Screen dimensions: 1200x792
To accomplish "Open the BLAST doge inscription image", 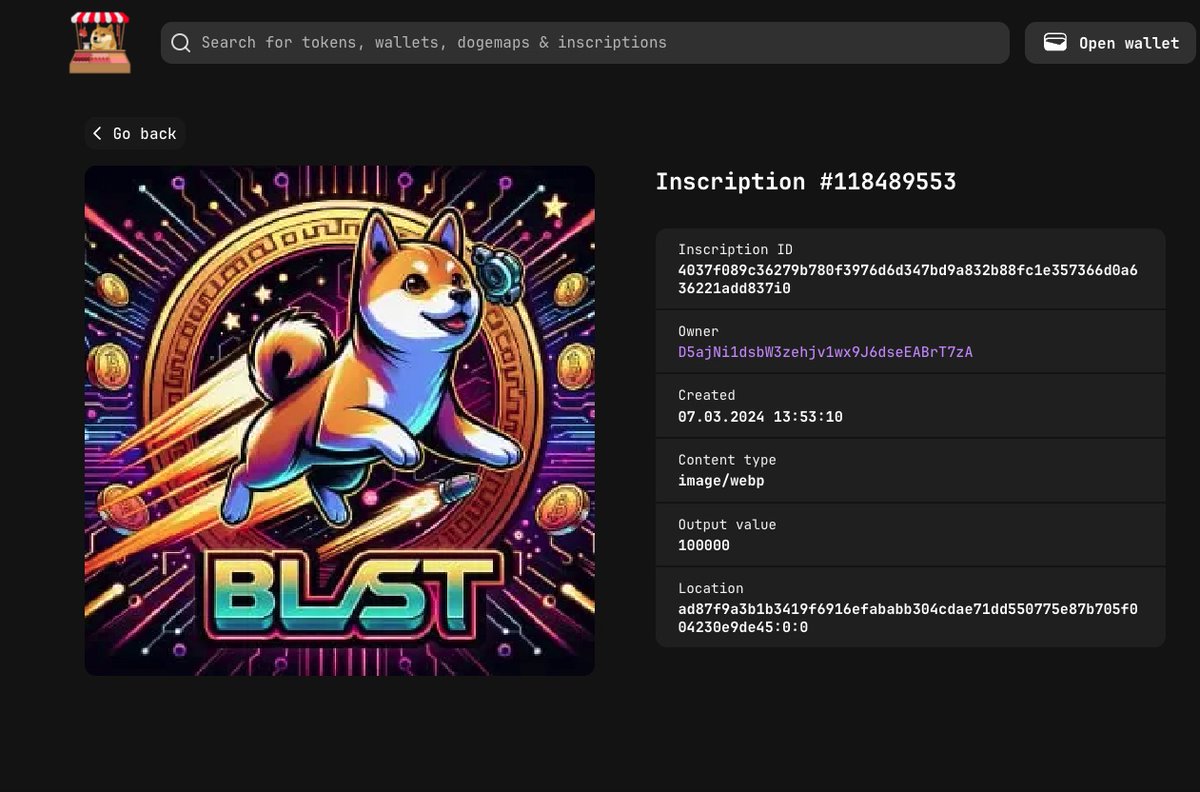I will (340, 420).
